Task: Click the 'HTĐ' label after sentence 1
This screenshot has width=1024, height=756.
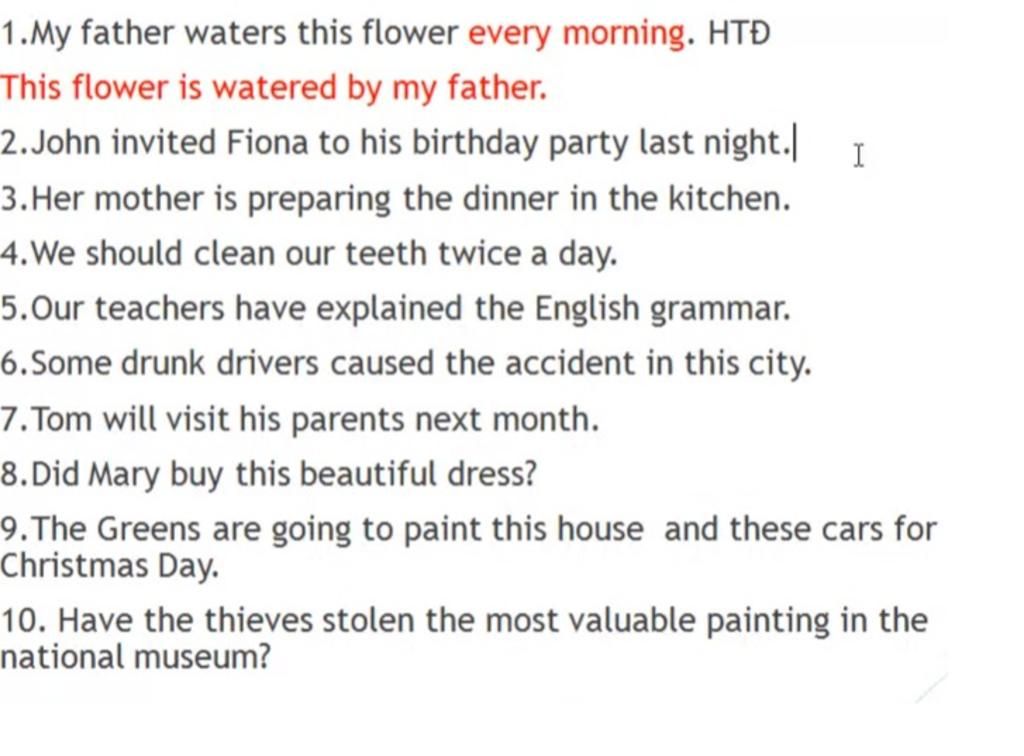Action: (739, 33)
